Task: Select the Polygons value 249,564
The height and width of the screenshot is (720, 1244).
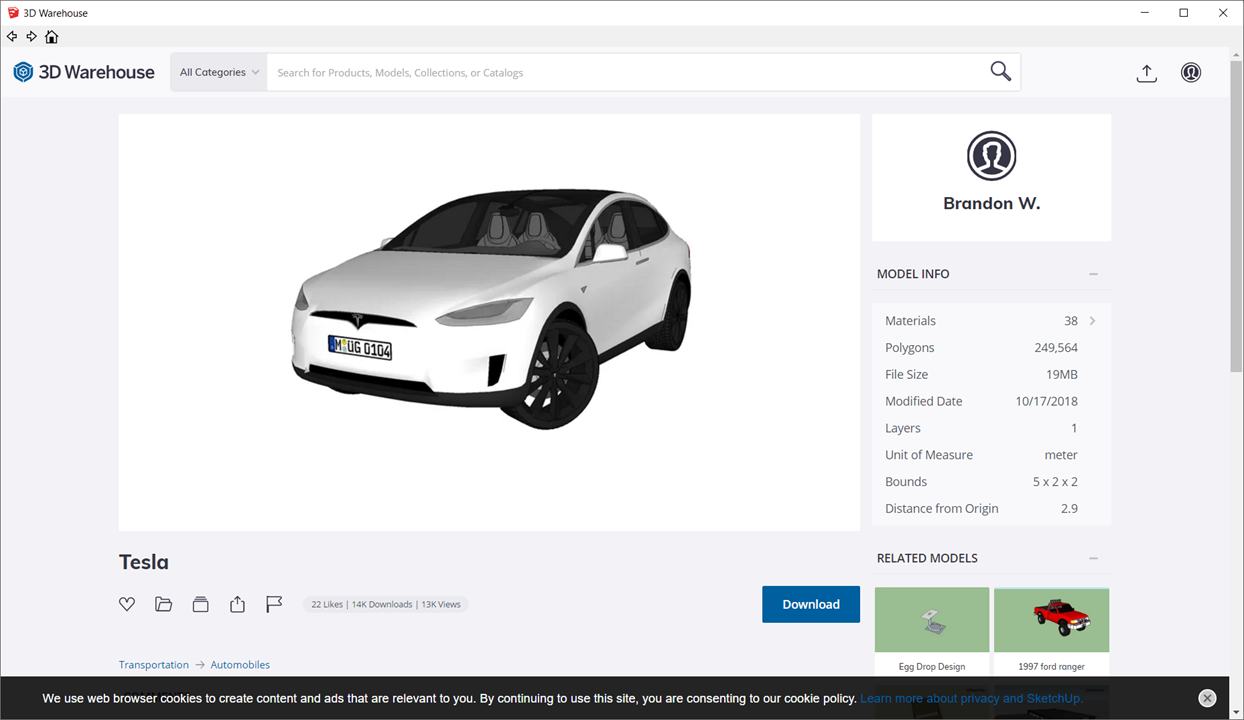Action: (1056, 348)
